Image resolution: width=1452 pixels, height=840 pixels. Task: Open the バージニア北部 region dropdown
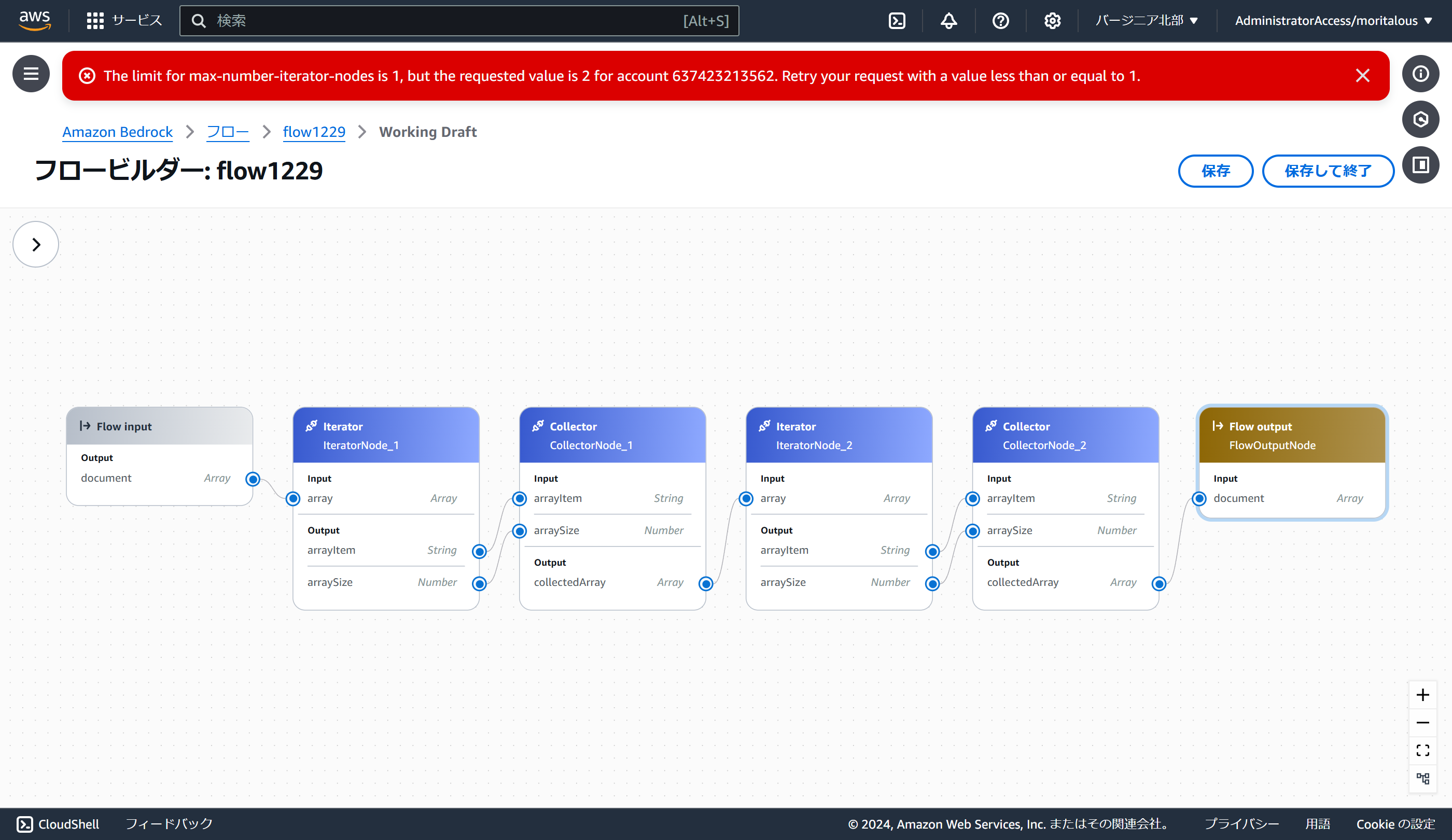[1146, 21]
